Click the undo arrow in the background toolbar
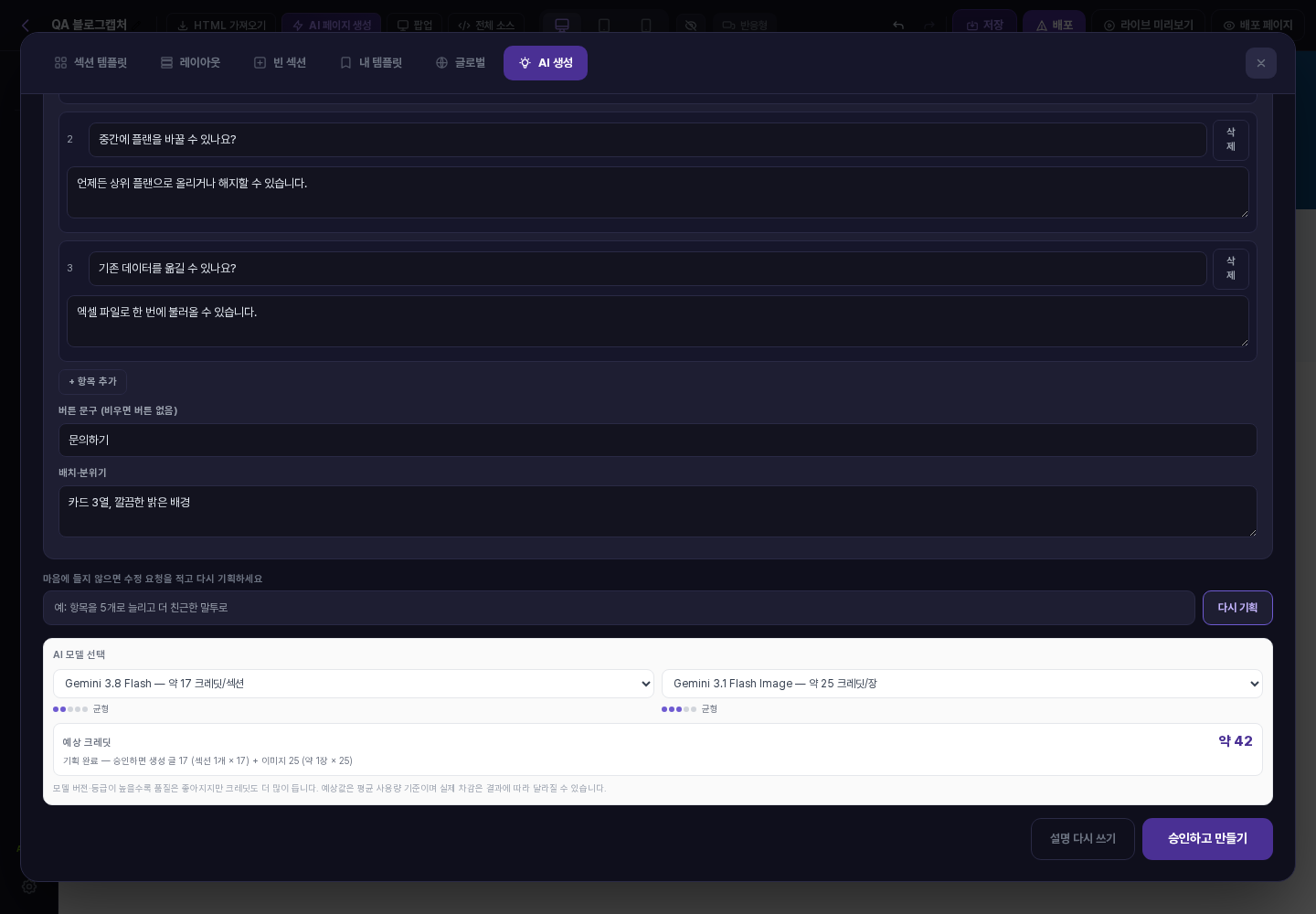This screenshot has width=1316, height=914. tap(898, 26)
